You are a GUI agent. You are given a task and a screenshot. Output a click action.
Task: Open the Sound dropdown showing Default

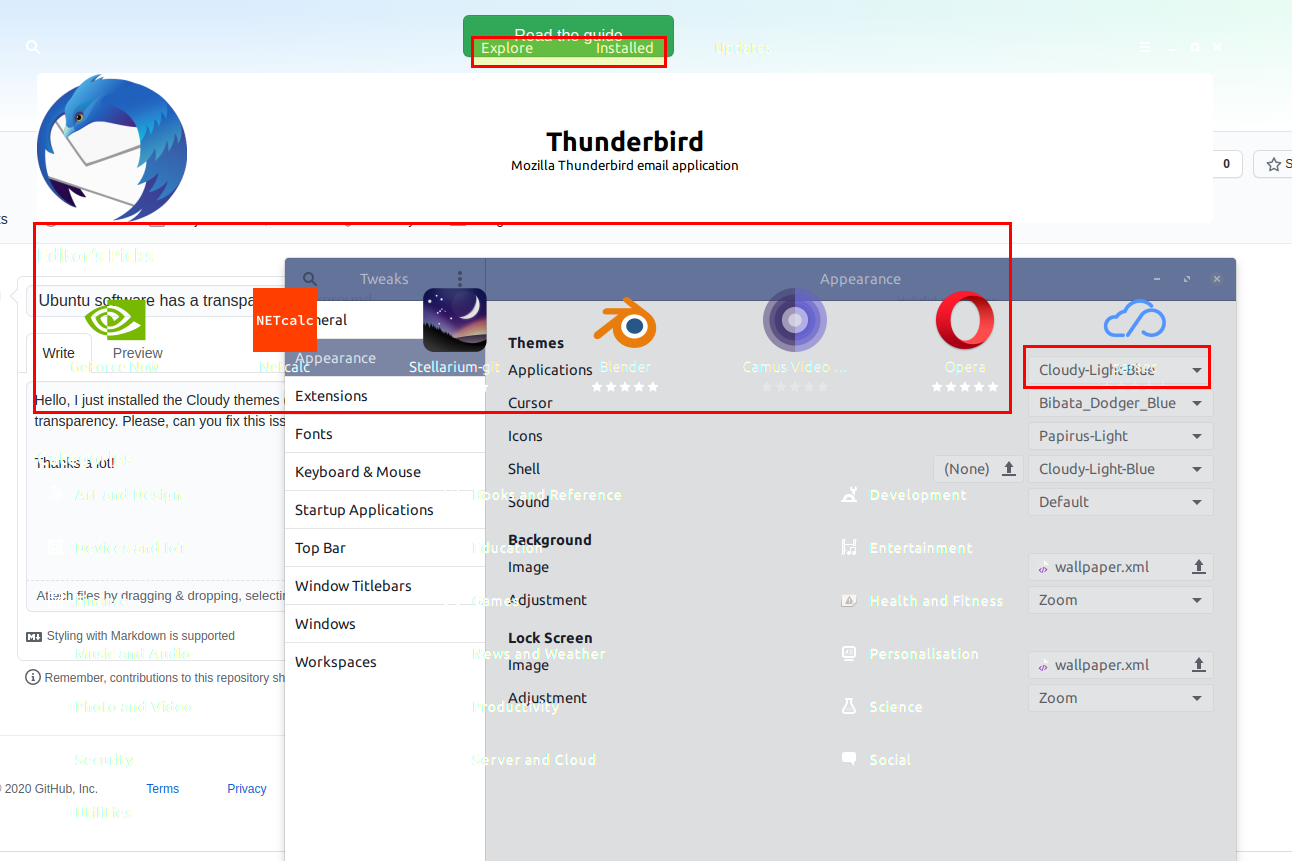coord(1120,502)
